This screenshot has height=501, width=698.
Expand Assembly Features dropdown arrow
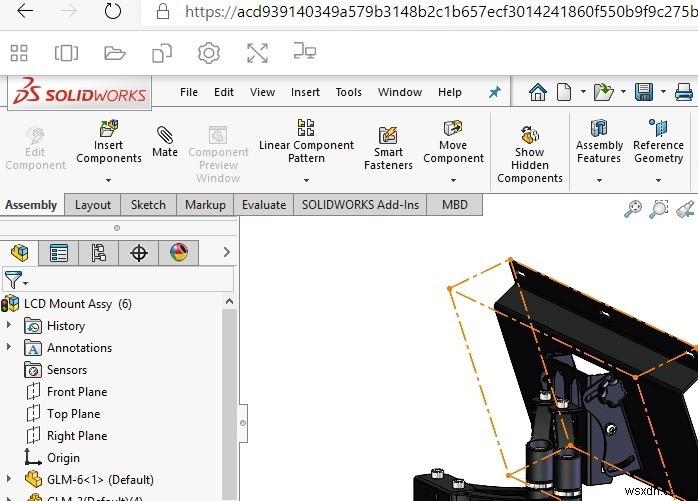tap(599, 180)
